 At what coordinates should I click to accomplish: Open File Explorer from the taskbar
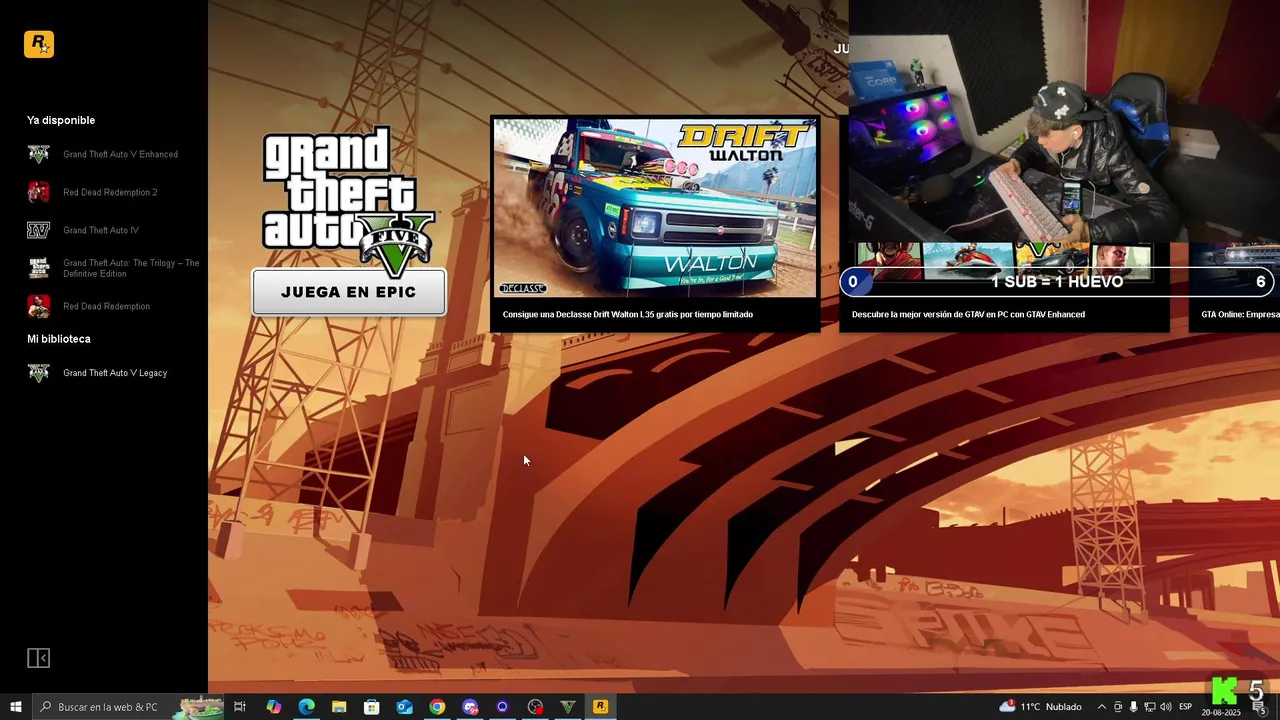[x=339, y=707]
